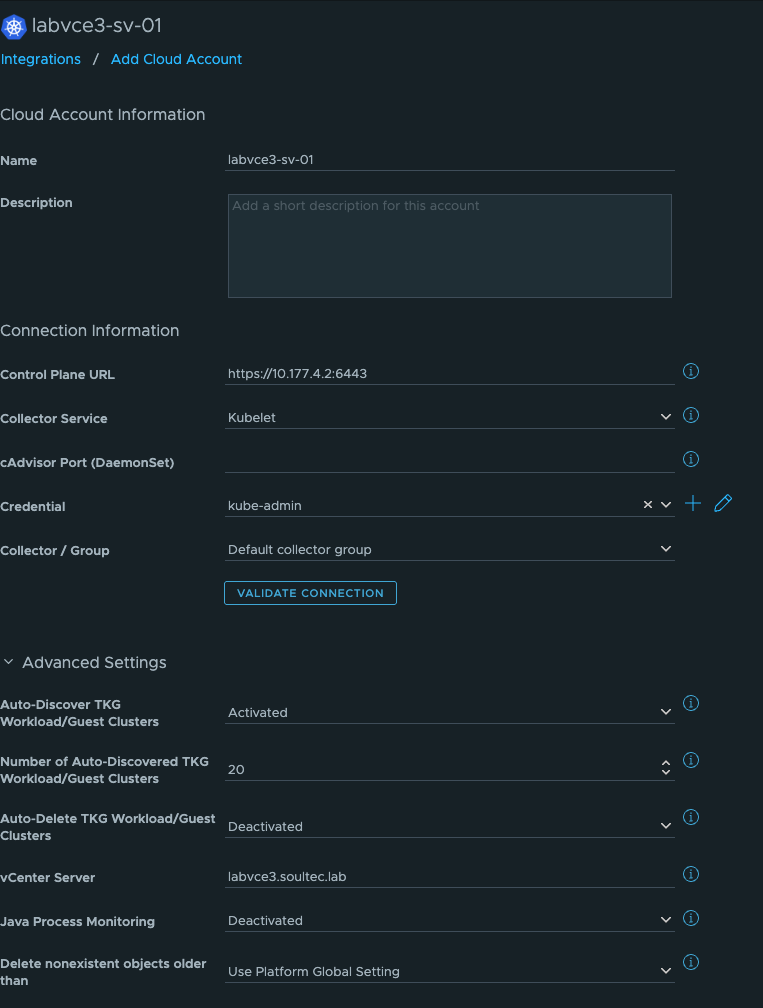Click into the Name field labvce3-sv-01
The height and width of the screenshot is (1008, 763).
pyautogui.click(x=449, y=159)
